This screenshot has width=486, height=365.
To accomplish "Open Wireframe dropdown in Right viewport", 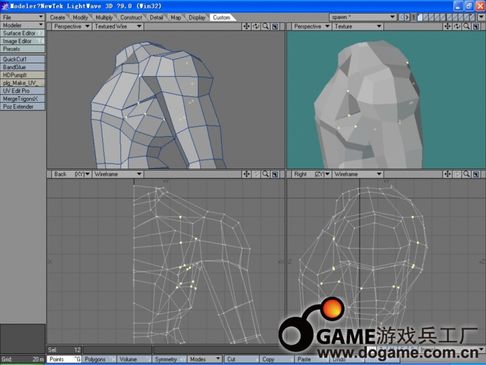I will [358, 174].
